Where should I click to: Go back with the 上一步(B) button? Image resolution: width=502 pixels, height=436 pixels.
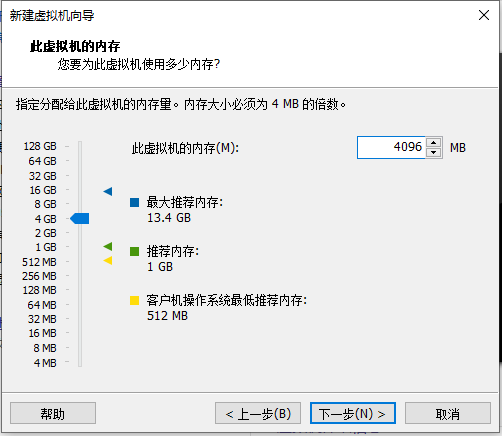(258, 413)
